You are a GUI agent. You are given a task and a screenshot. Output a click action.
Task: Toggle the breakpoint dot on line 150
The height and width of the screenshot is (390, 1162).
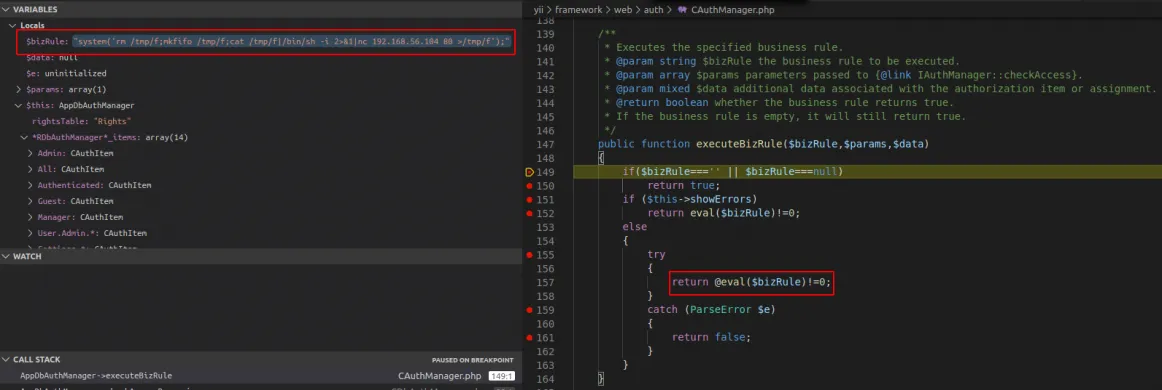tap(529, 185)
